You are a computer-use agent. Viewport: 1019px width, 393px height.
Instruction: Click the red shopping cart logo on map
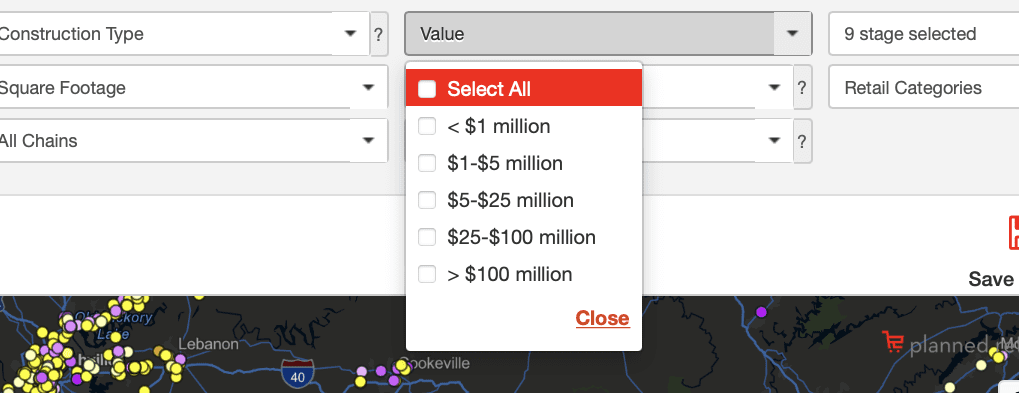pos(892,342)
